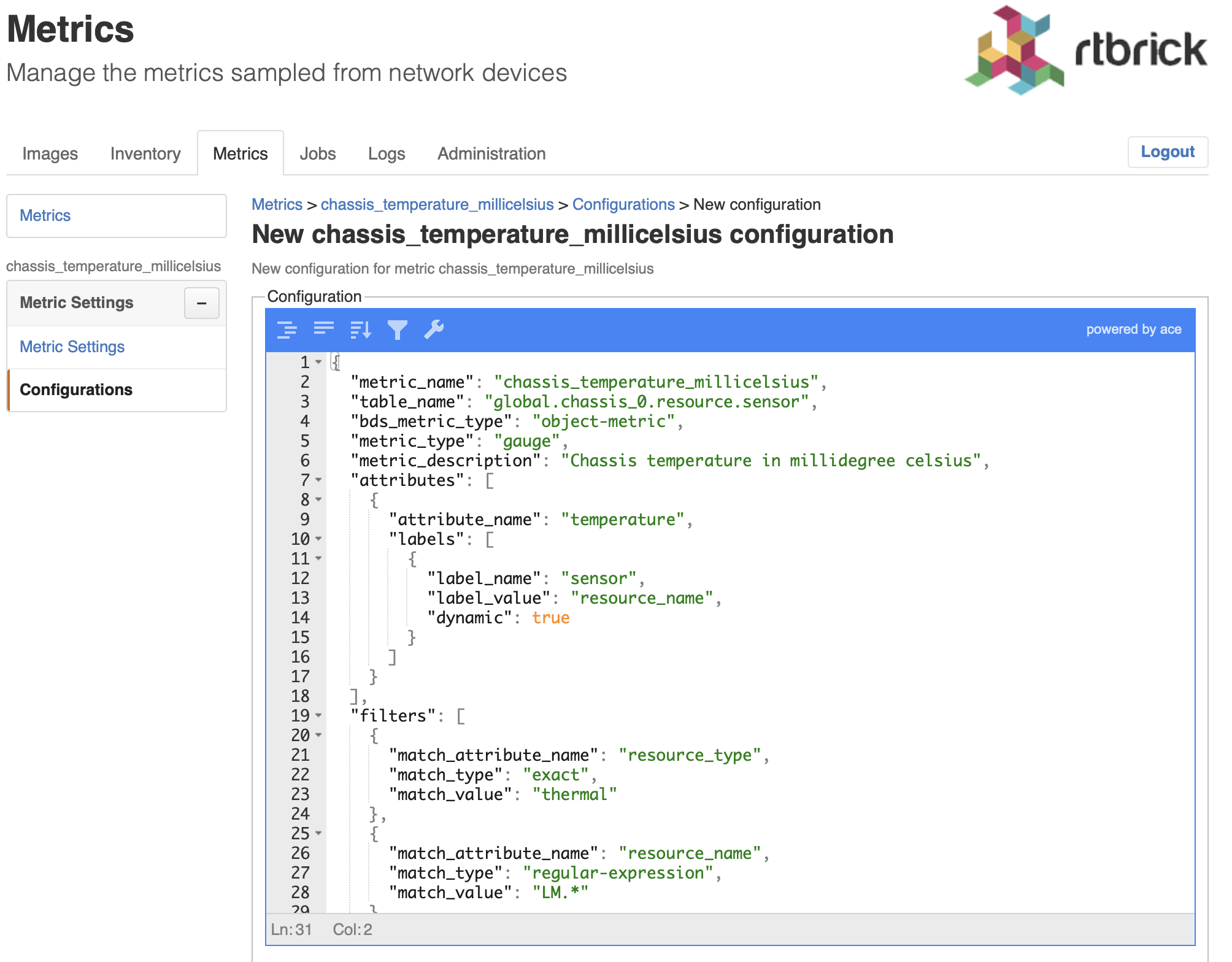Fold the root object at line 1
Screen dimensions: 1232x962
(318, 362)
